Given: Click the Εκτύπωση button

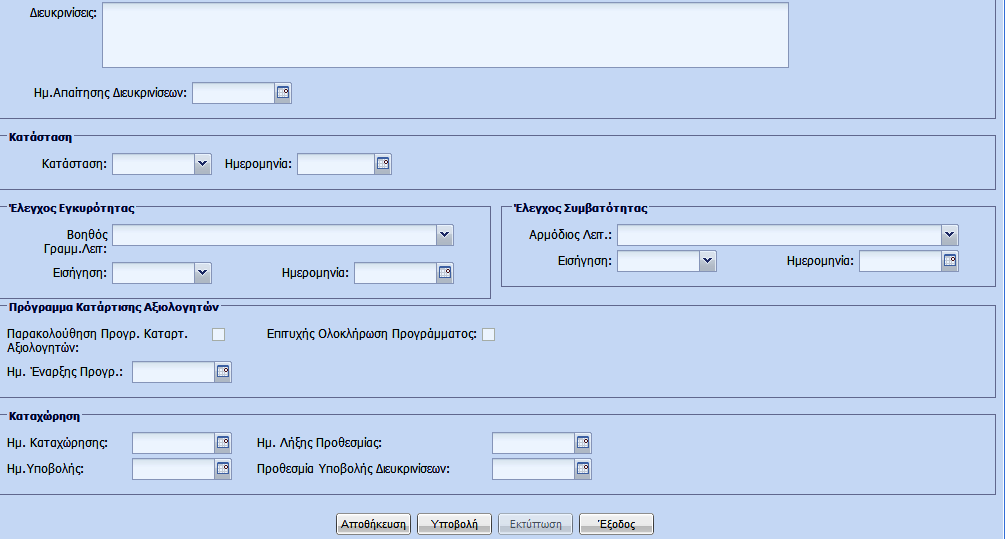Looking at the screenshot, I should 535,524.
